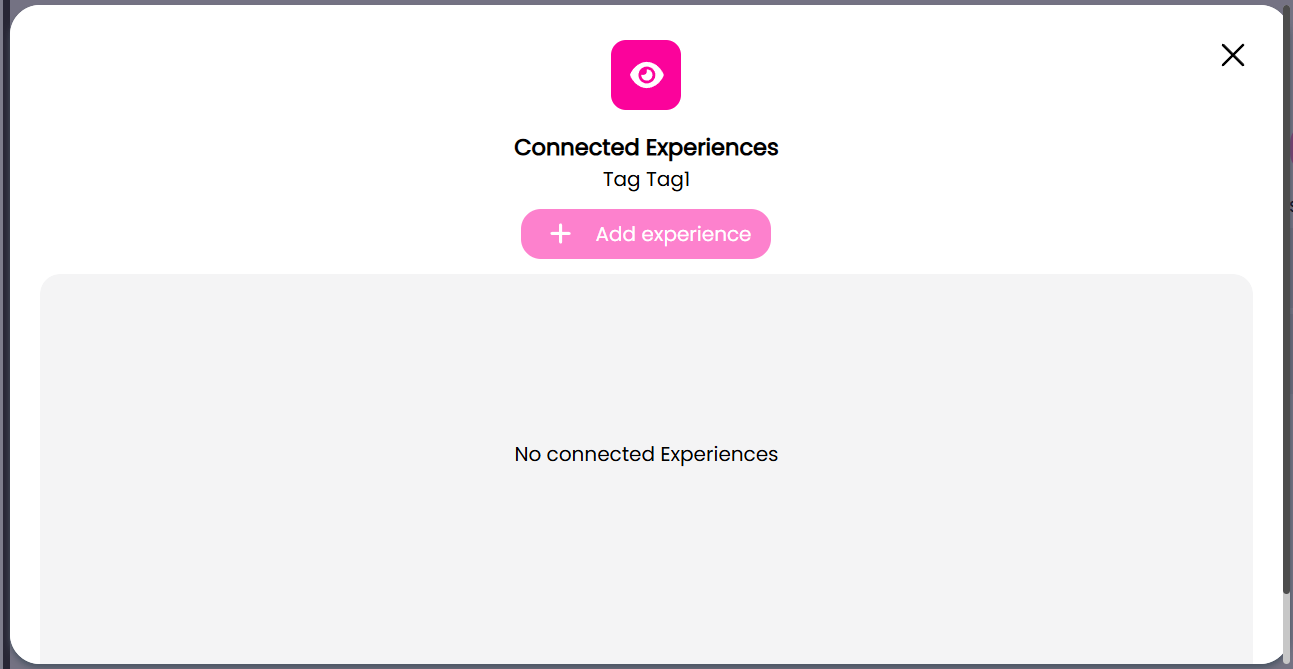Click the No connected Experiences message
This screenshot has height=669, width=1293.
pos(646,454)
